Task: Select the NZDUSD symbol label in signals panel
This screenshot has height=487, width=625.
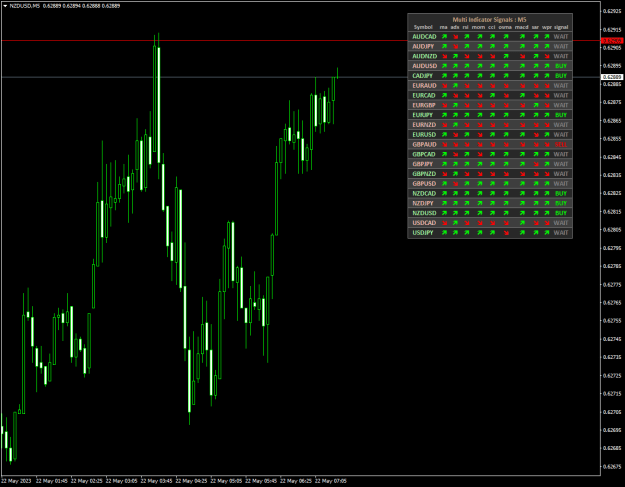Action: click(424, 213)
